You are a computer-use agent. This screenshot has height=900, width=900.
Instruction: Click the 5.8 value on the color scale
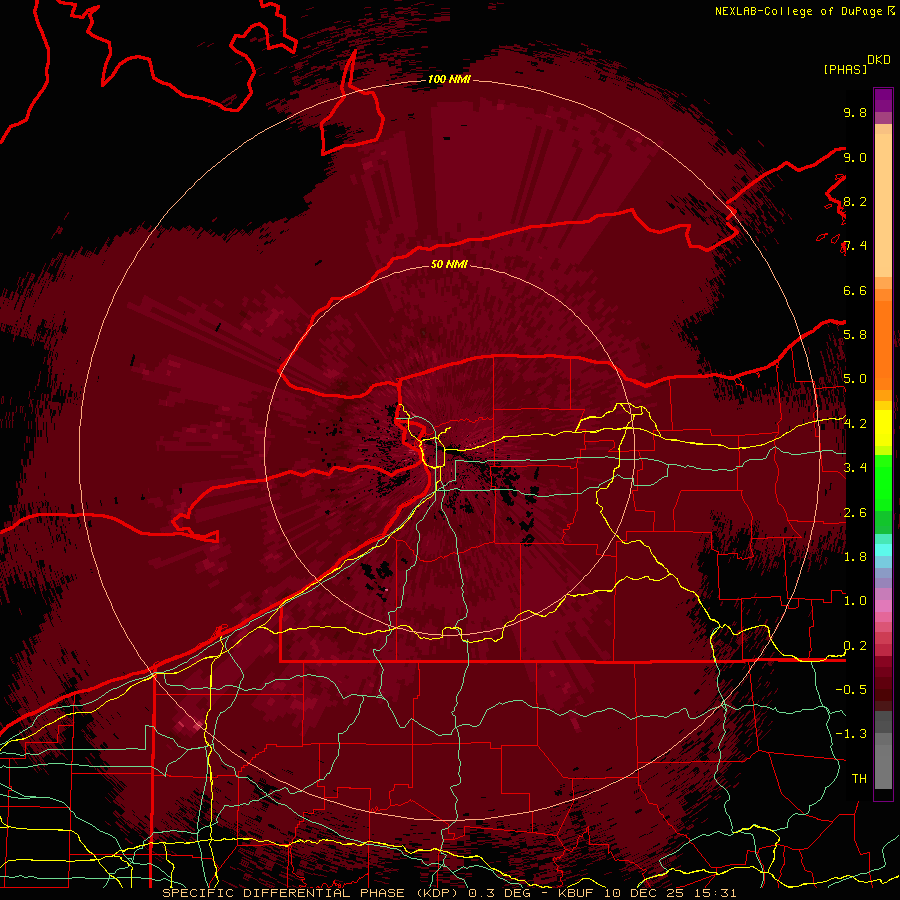click(855, 334)
